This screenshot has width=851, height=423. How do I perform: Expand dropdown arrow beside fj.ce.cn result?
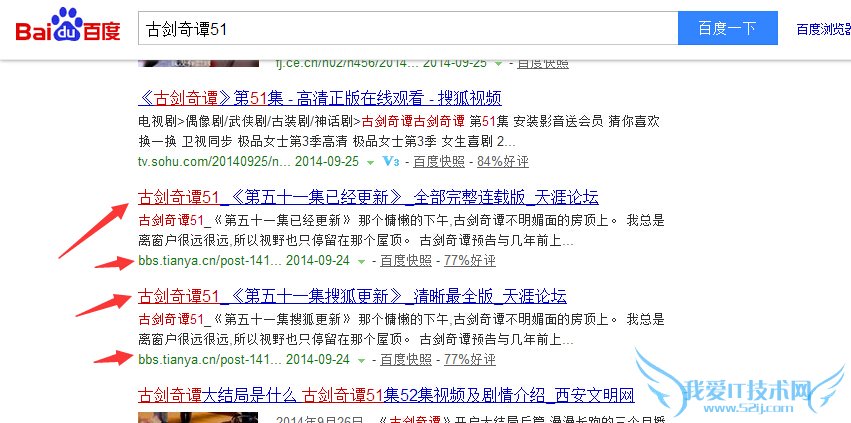click(498, 64)
